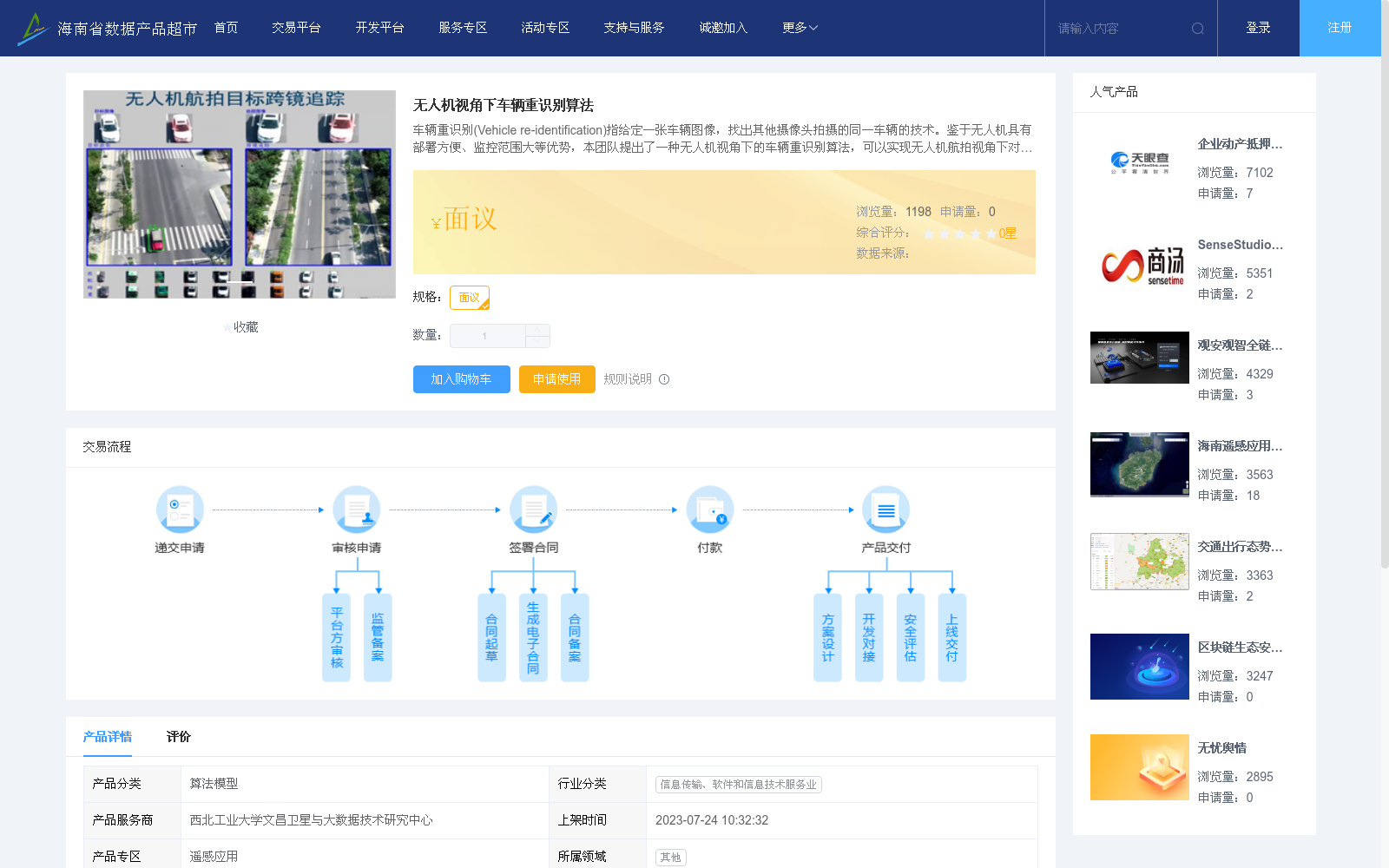Click the 海南省数据产品超市 site logo
Screen dimensions: 1389x868
coord(107,29)
